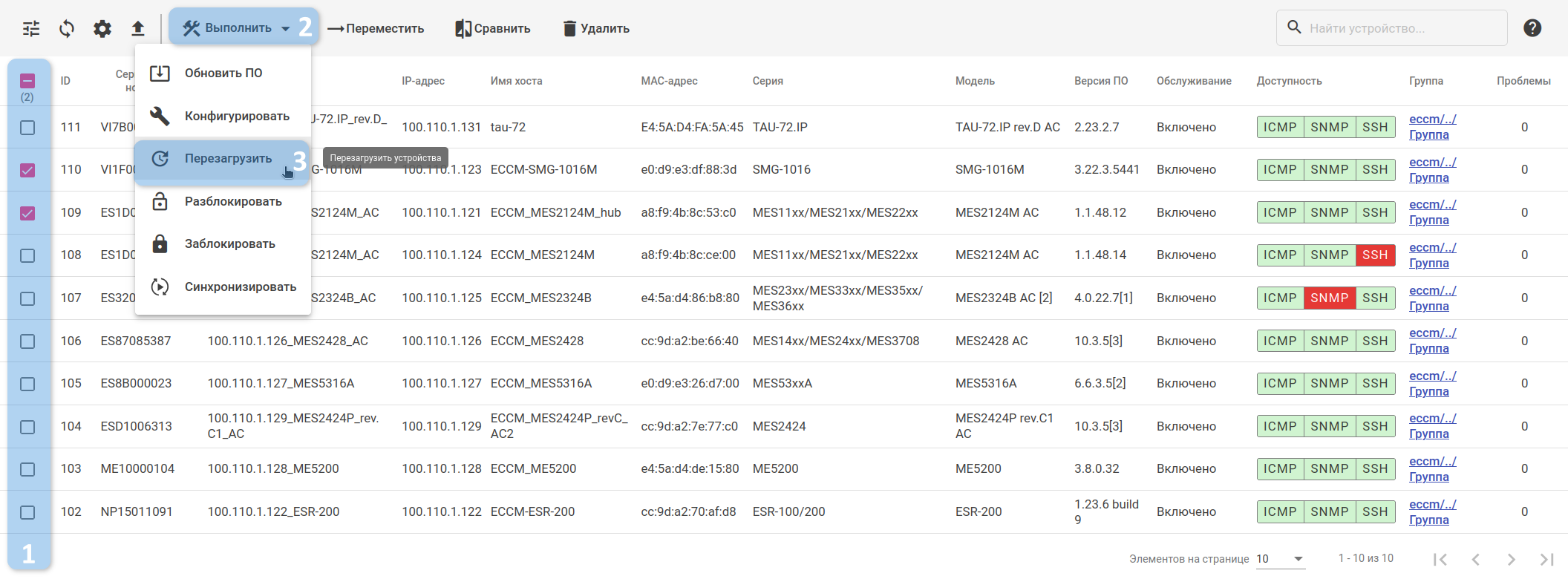Click the Удалить button
The height and width of the screenshot is (579, 1568).
tap(596, 29)
